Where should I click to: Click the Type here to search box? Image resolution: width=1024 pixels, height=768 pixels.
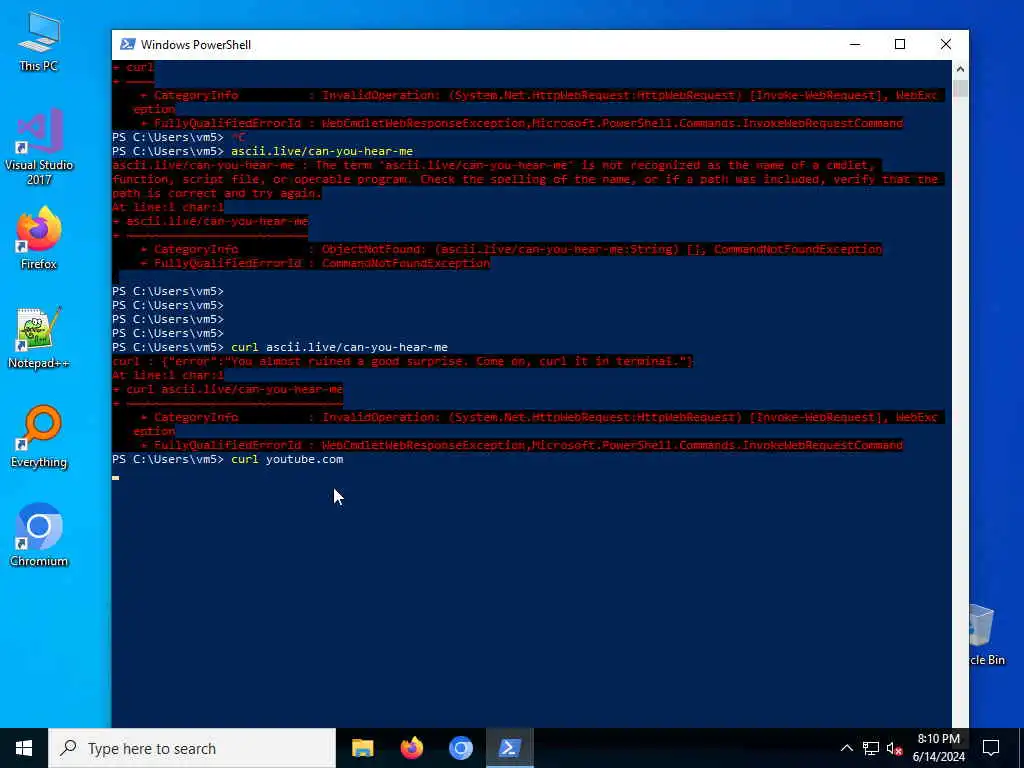192,748
